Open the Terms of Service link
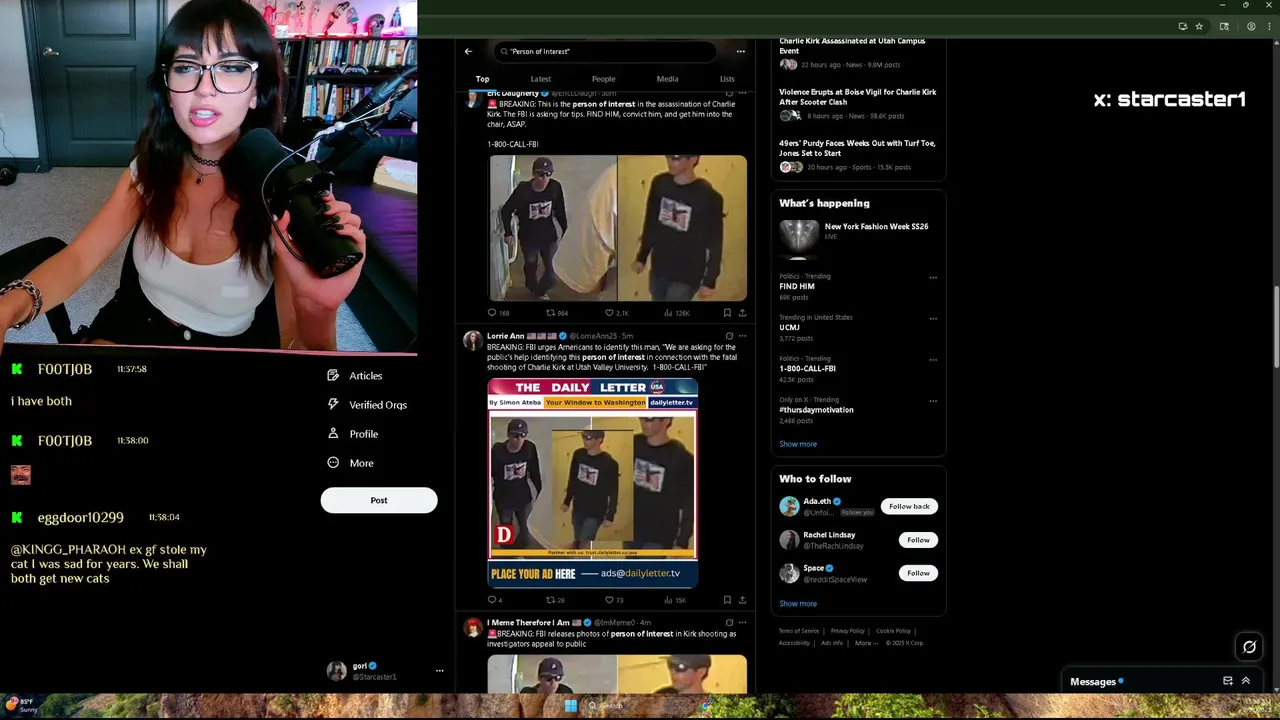Screen dimensions: 1280x720 [799, 631]
